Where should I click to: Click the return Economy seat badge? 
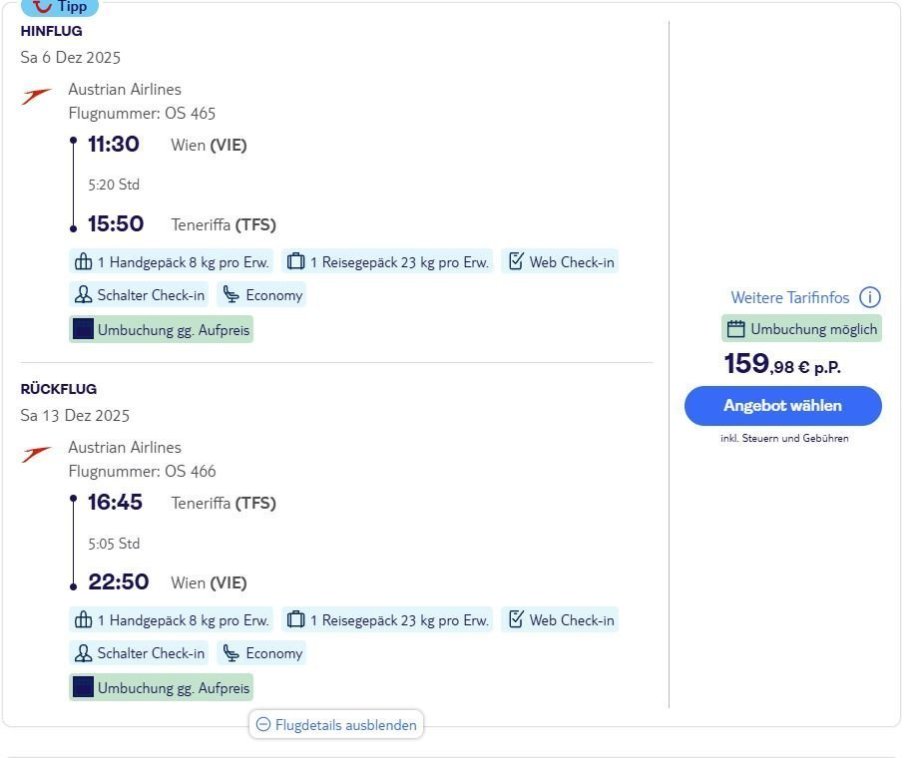coord(262,653)
